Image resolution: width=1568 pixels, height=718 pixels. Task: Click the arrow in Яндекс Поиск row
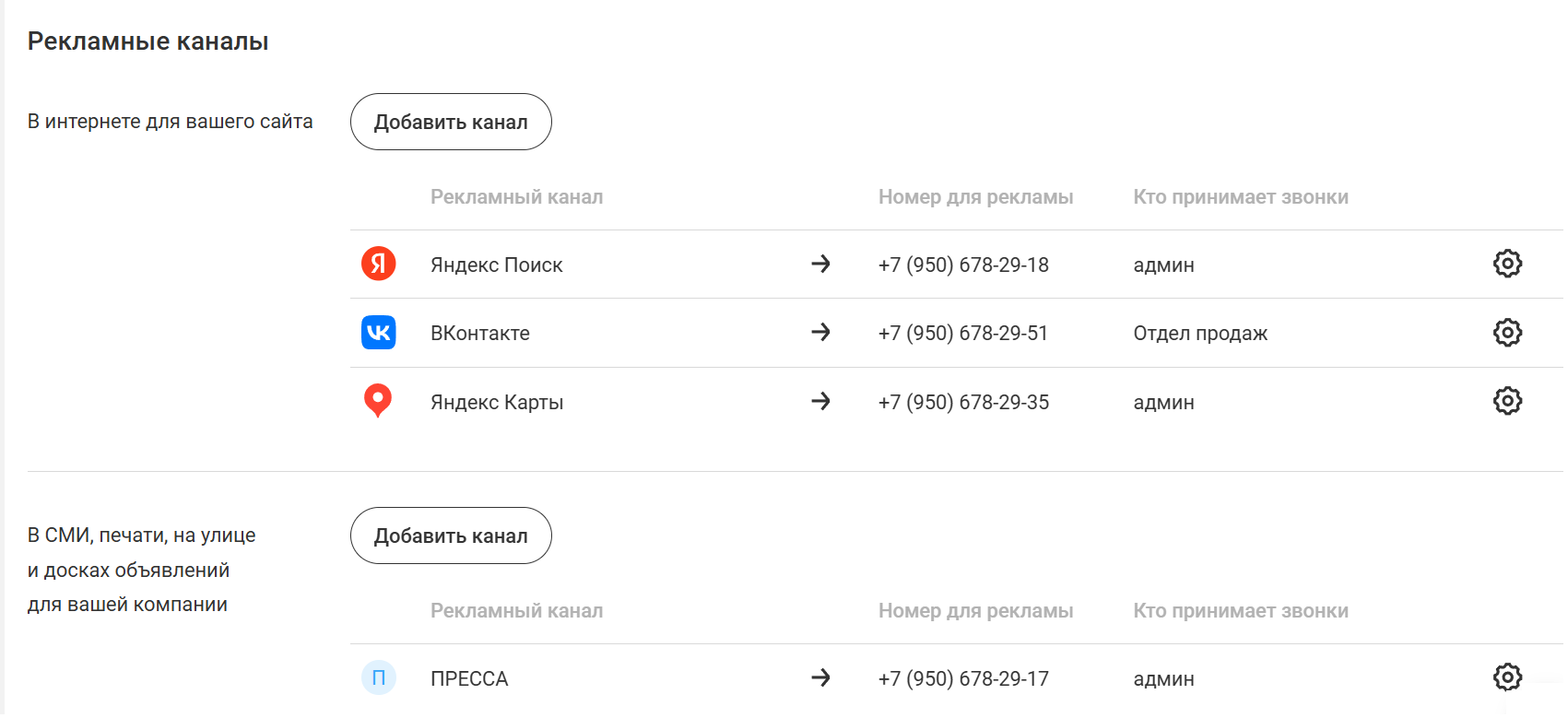[x=820, y=264]
